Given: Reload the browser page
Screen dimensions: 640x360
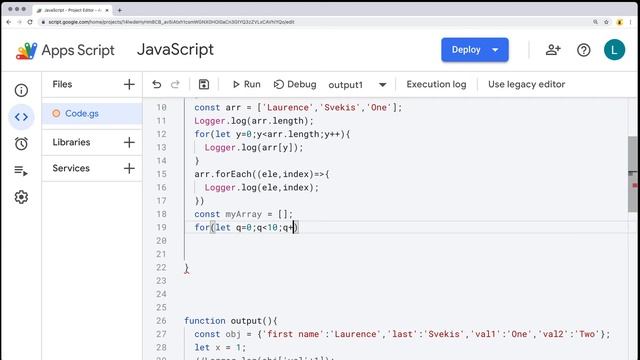Looking at the screenshot, I should [x=30, y=22].
